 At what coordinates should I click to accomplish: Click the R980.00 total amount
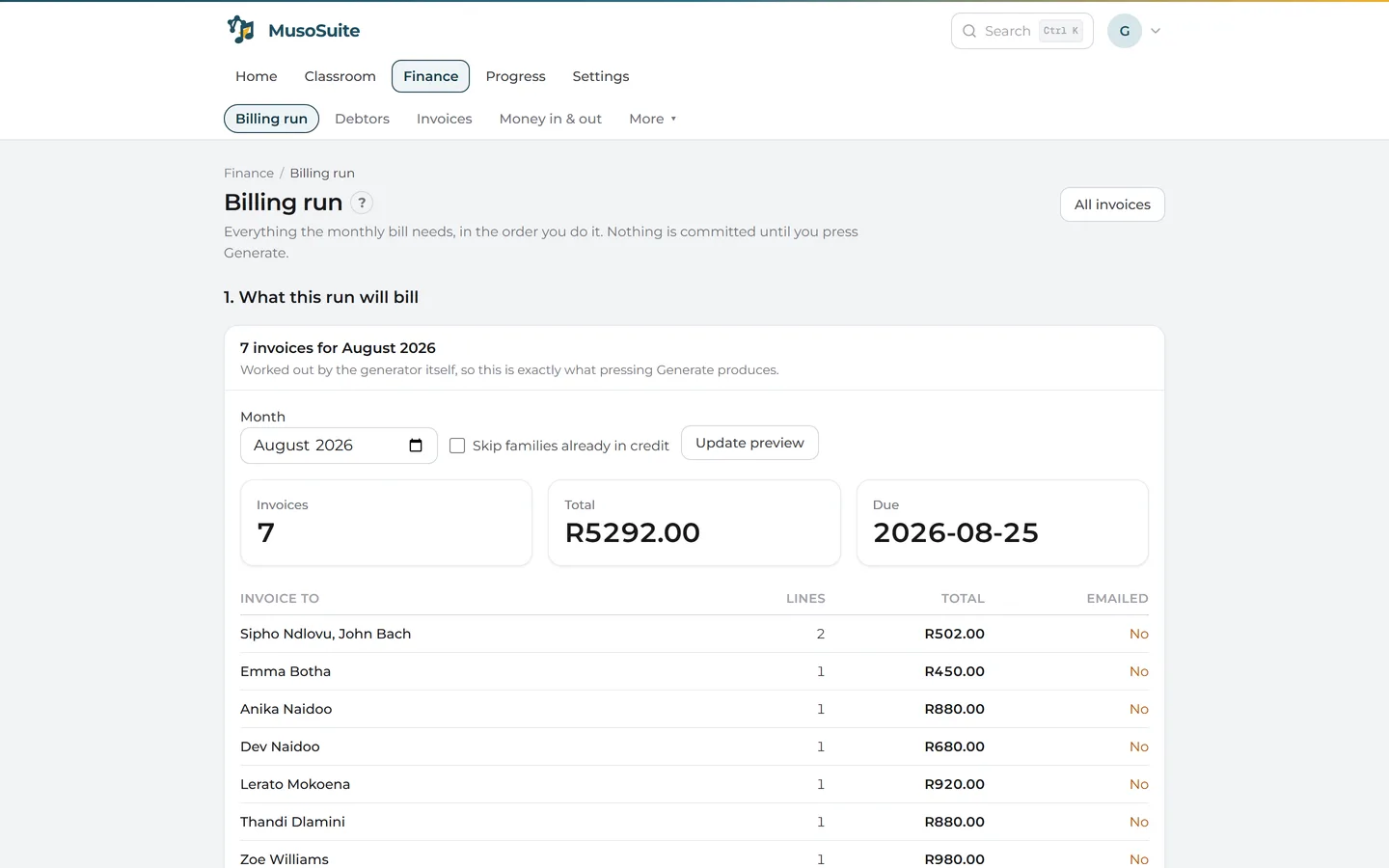(954, 859)
